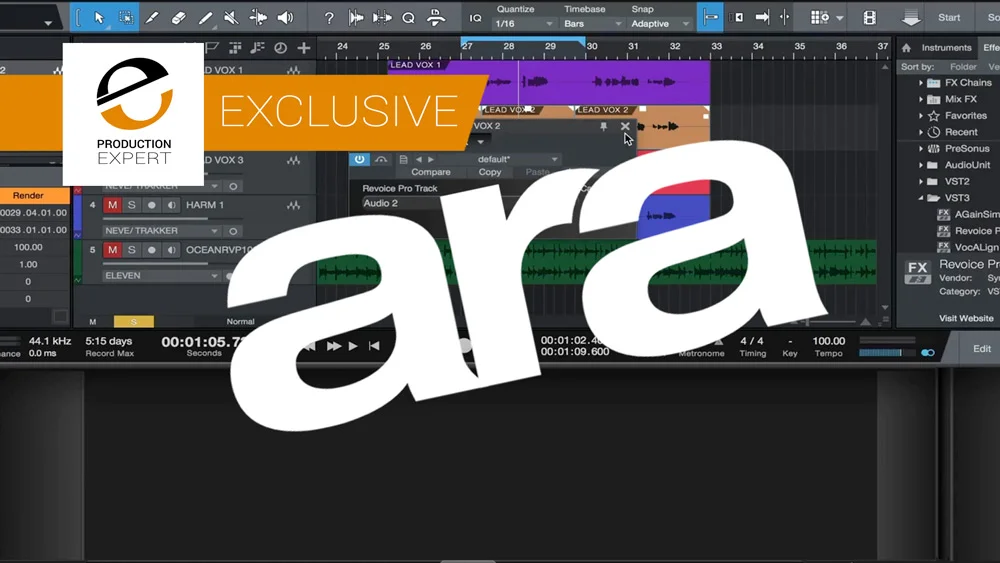Pin the VOX 2 plugin window

tap(603, 126)
